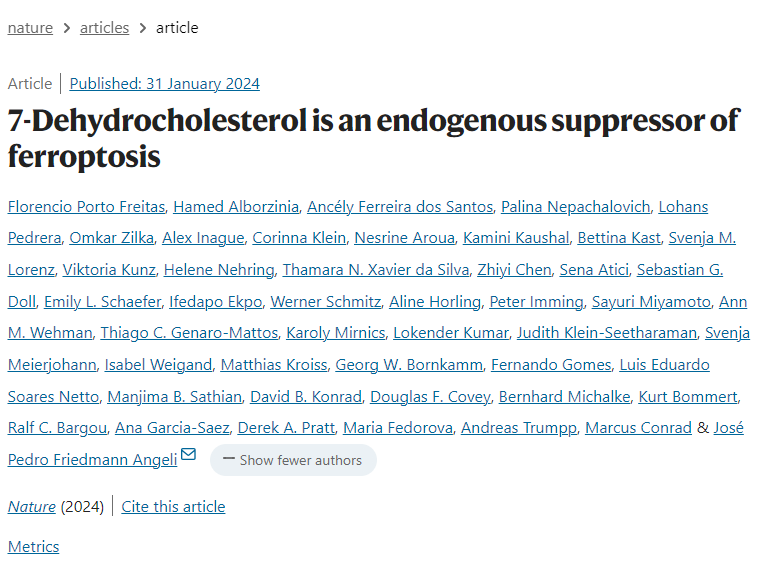Screen dimensions: 770x568
Task: Open the Published: 31 January 2024 link
Action: click(x=165, y=84)
